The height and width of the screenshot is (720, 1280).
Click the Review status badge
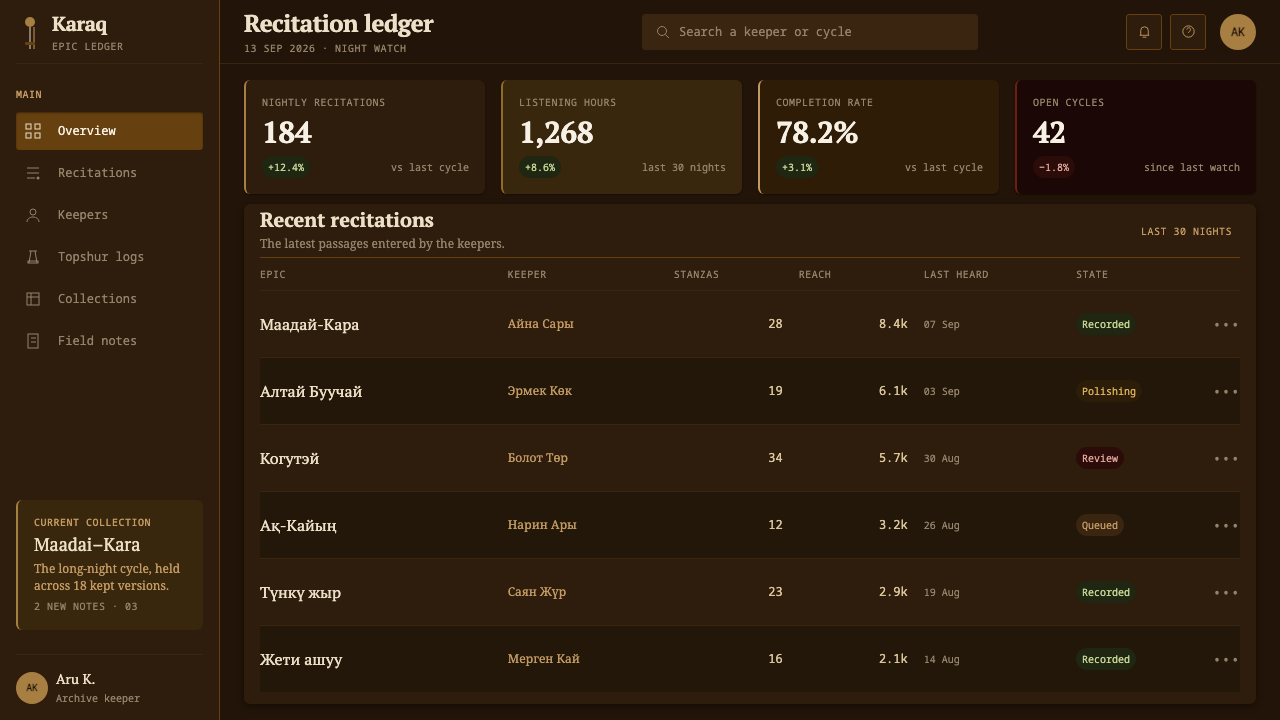coord(1100,458)
